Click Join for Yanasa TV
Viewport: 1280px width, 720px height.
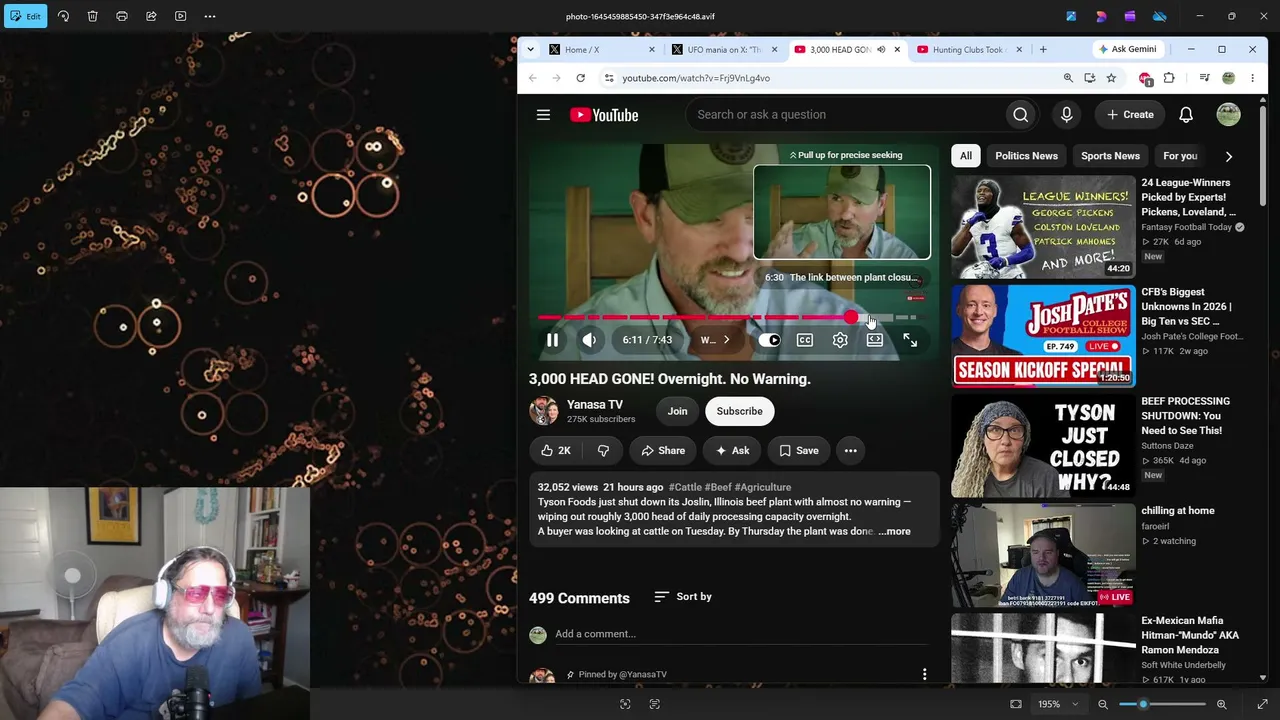pos(677,411)
